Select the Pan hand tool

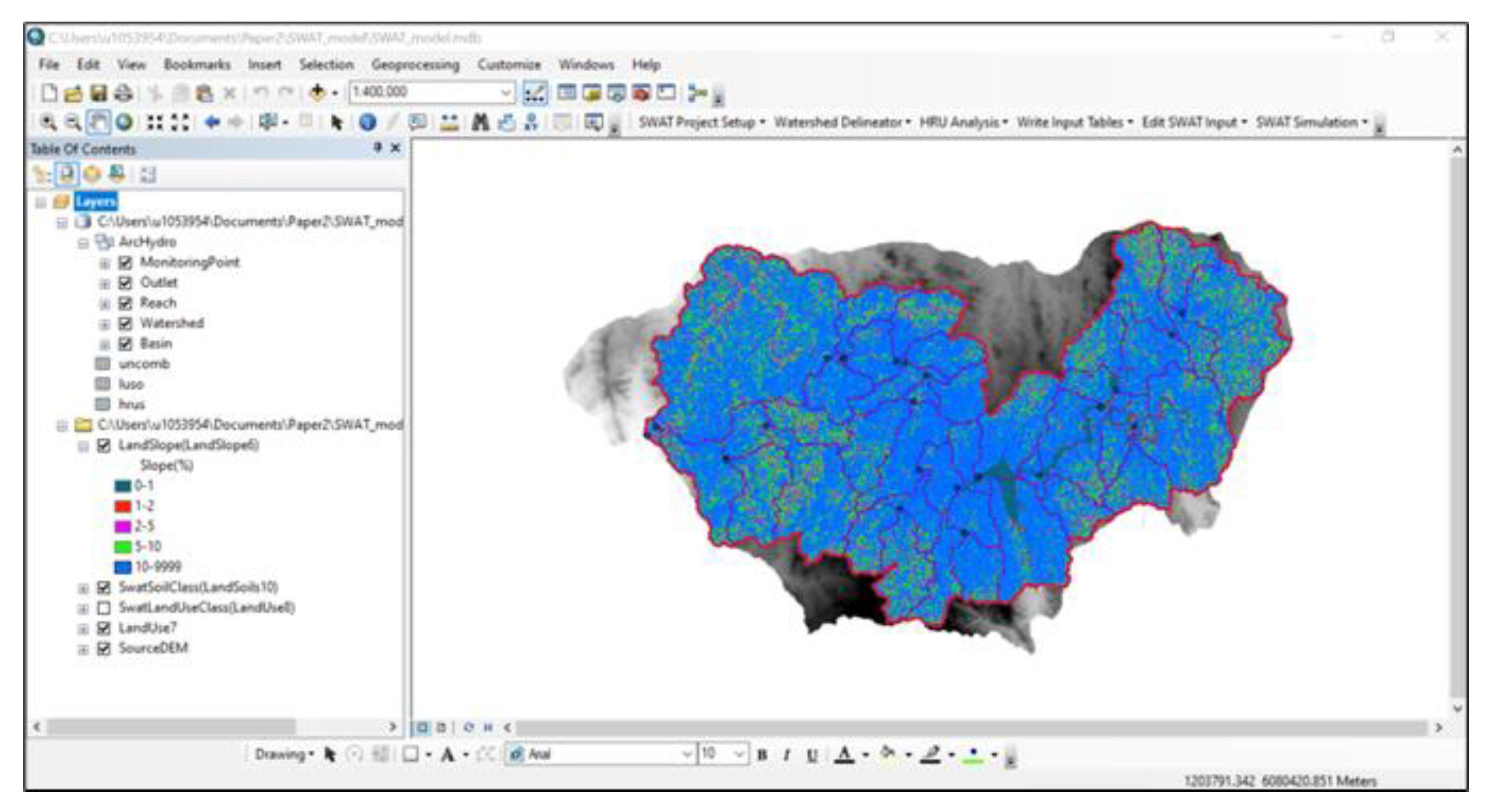pyautogui.click(x=97, y=122)
